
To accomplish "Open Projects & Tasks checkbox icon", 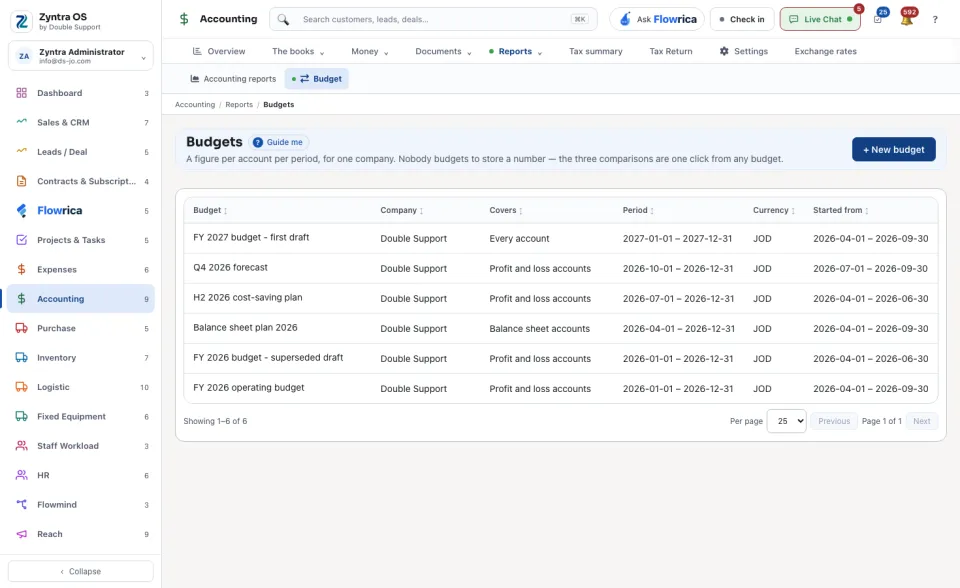I will (21, 240).
